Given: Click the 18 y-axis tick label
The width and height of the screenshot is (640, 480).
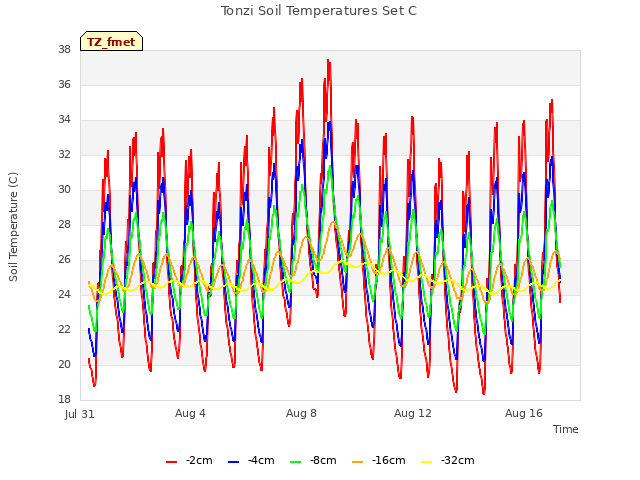Looking at the screenshot, I should tap(64, 400).
